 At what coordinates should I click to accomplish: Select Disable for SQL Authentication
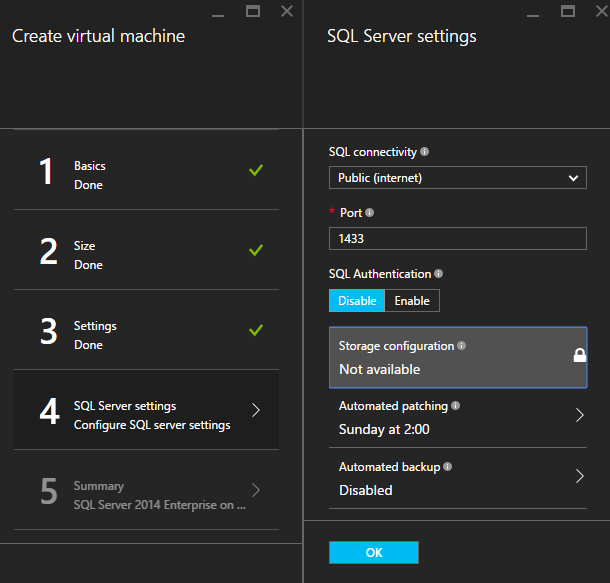(357, 301)
